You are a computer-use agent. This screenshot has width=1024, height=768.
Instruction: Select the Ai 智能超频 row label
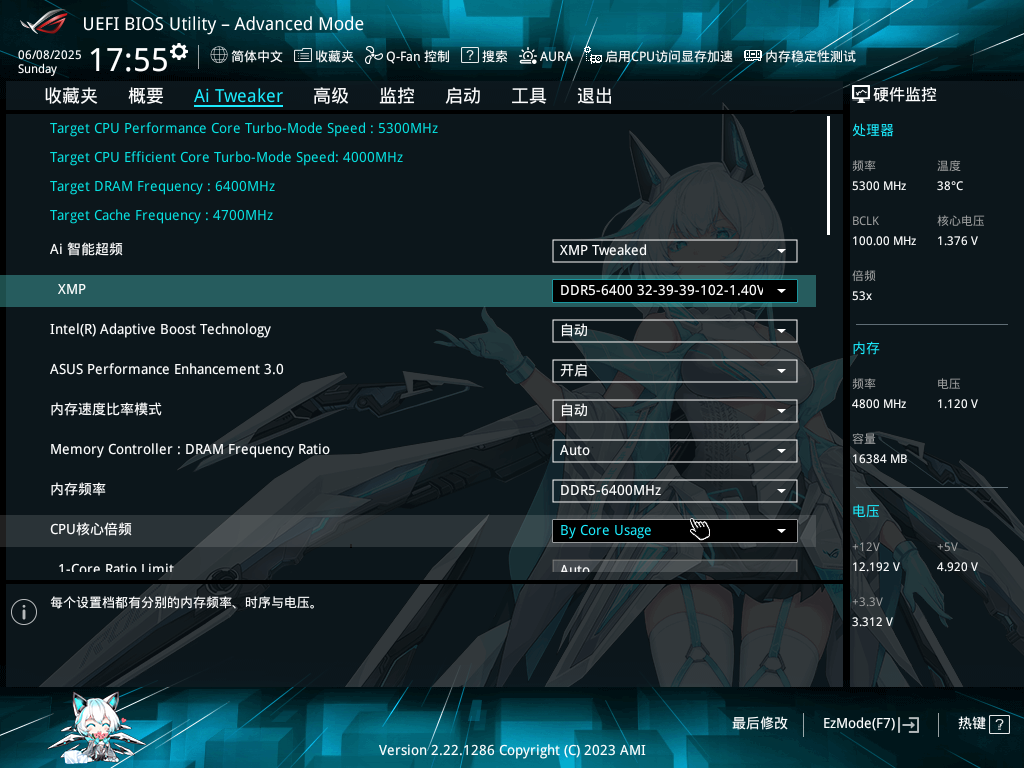coord(86,249)
